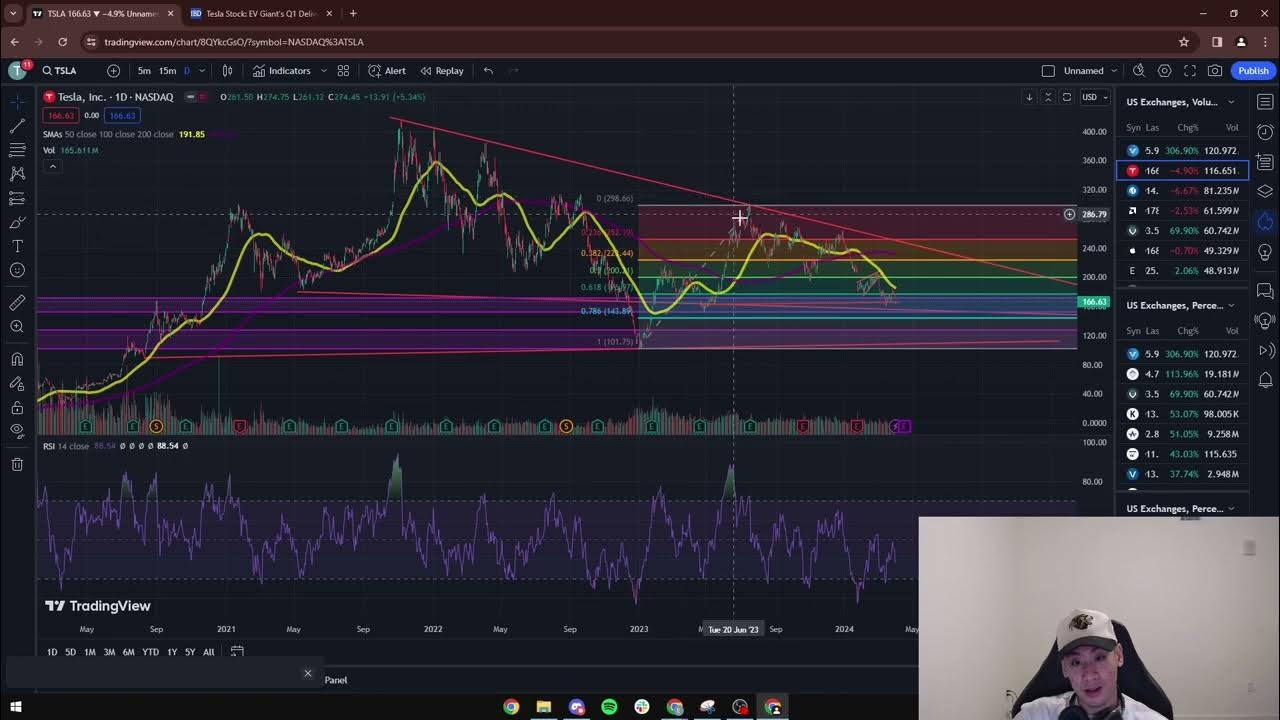Image resolution: width=1280 pixels, height=720 pixels.
Task: Select the text annotation tool
Action: point(17,246)
